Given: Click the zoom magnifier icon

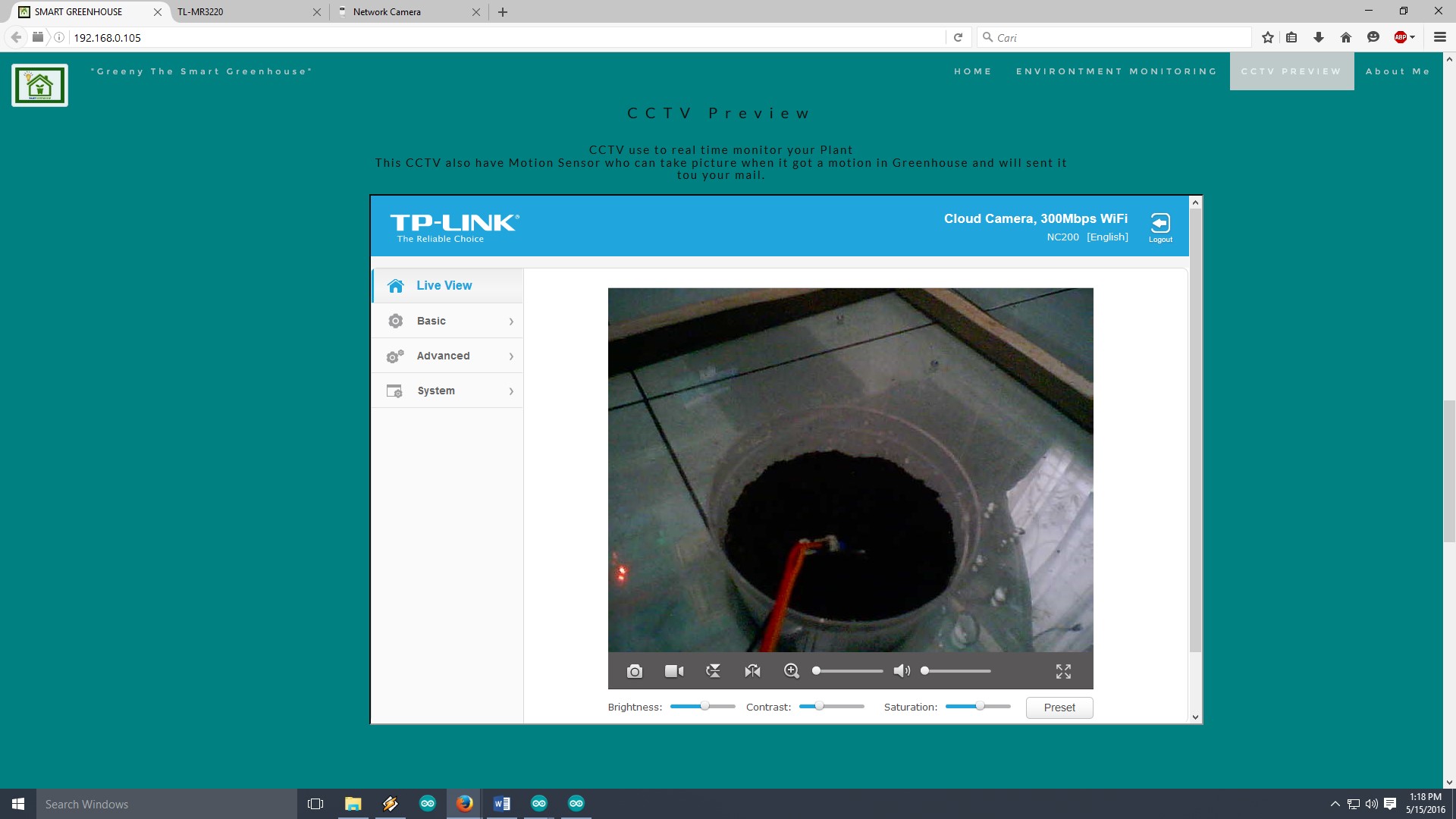Looking at the screenshot, I should [791, 671].
